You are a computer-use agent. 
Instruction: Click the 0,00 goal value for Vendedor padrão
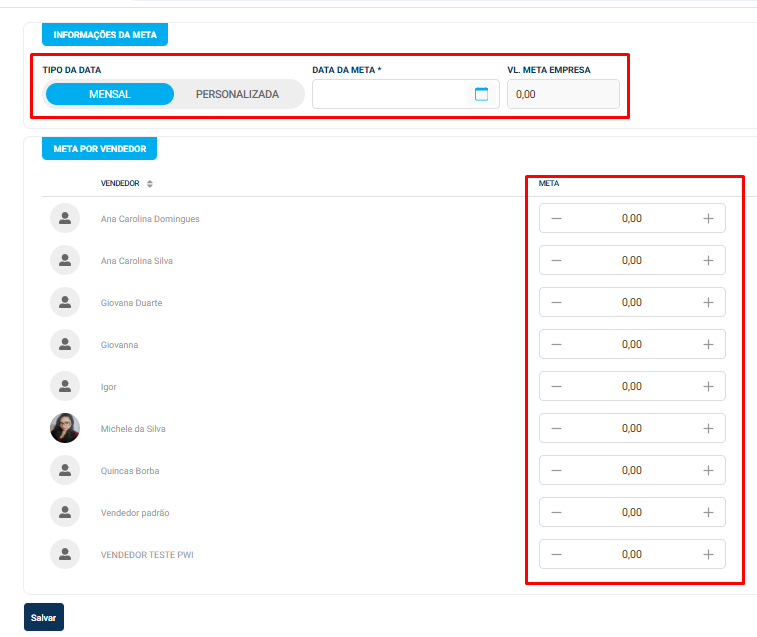(631, 512)
